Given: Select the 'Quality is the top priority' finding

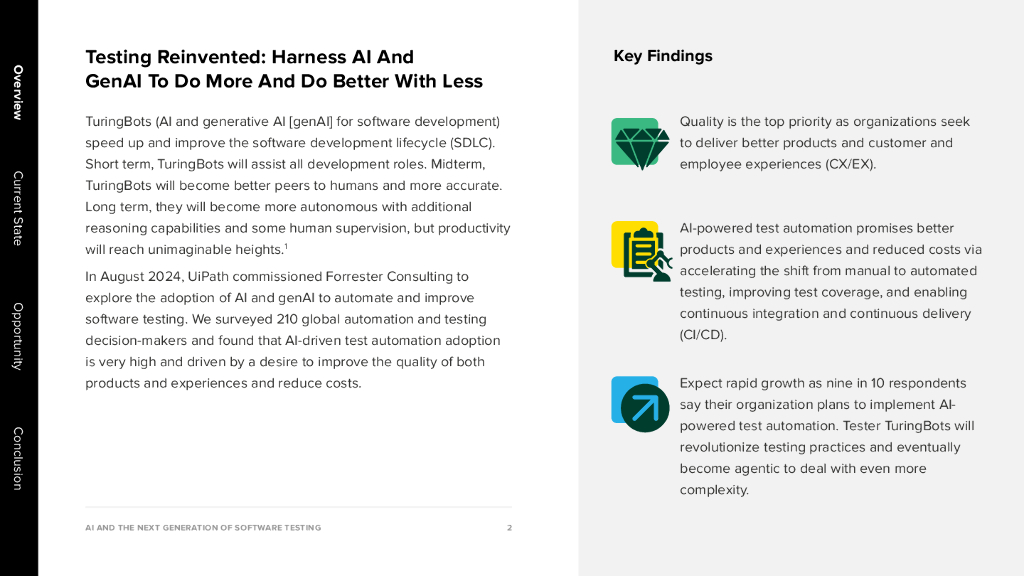Looking at the screenshot, I should [x=824, y=143].
